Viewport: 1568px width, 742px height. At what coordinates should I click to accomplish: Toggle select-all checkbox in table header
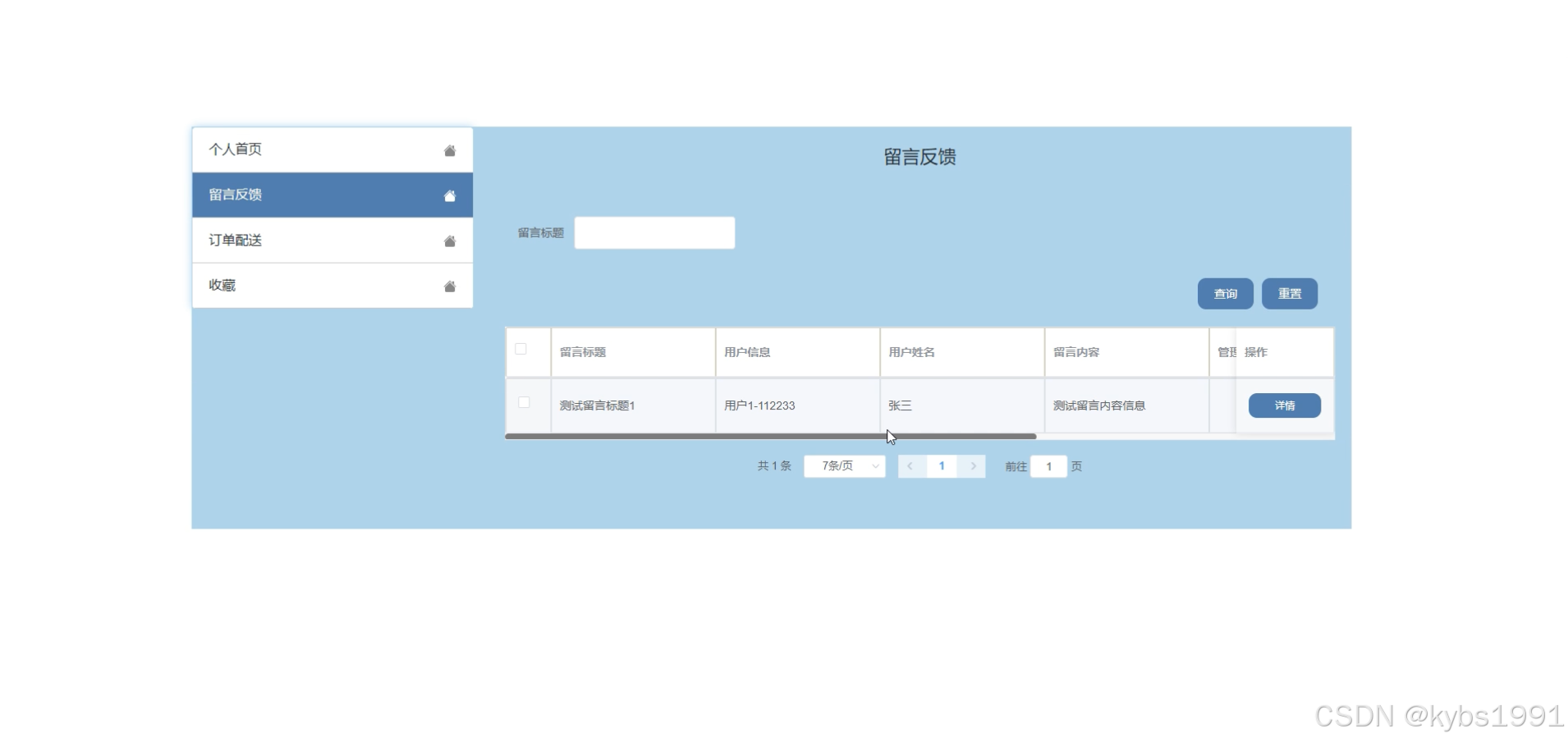pyautogui.click(x=520, y=349)
